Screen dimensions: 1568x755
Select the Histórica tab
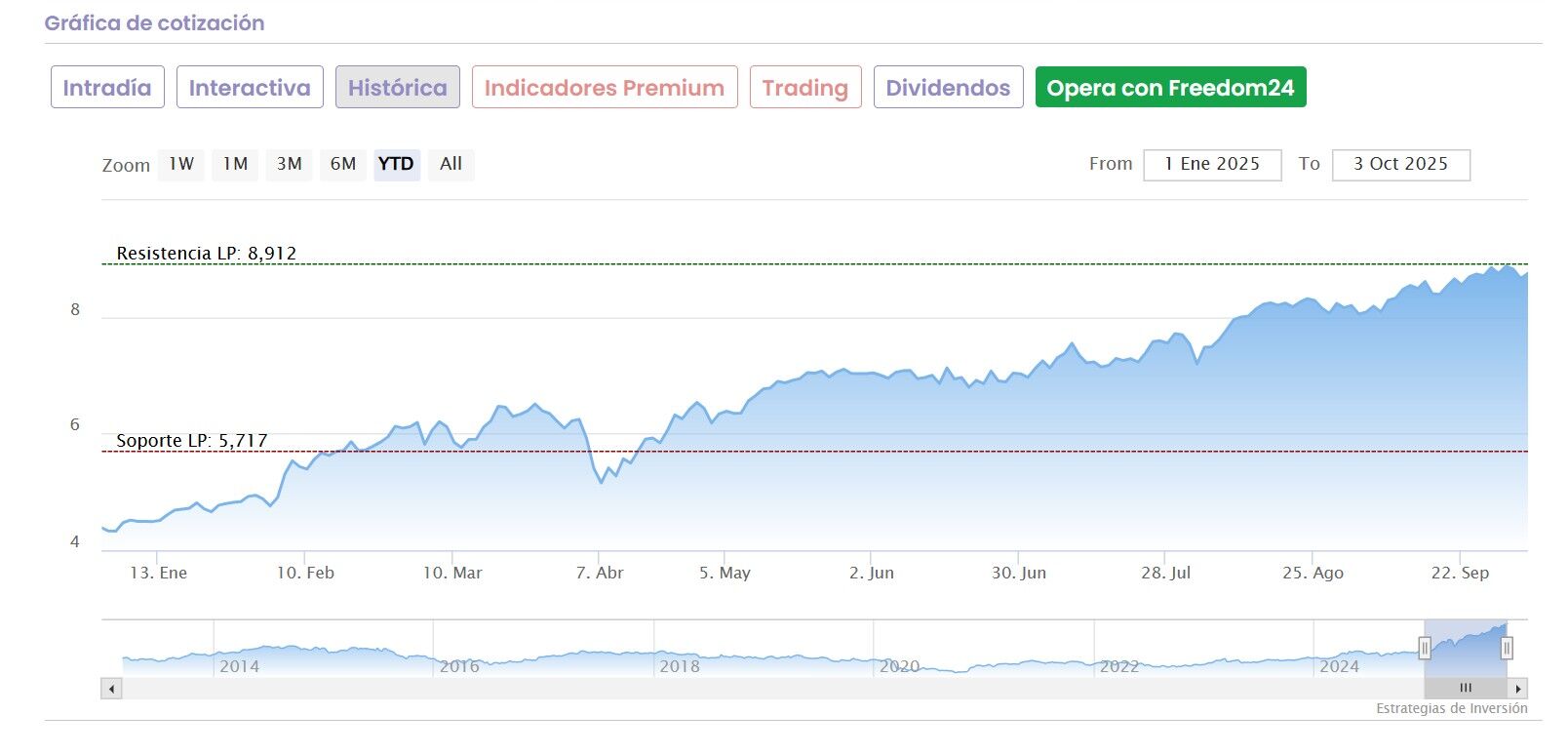click(x=398, y=88)
